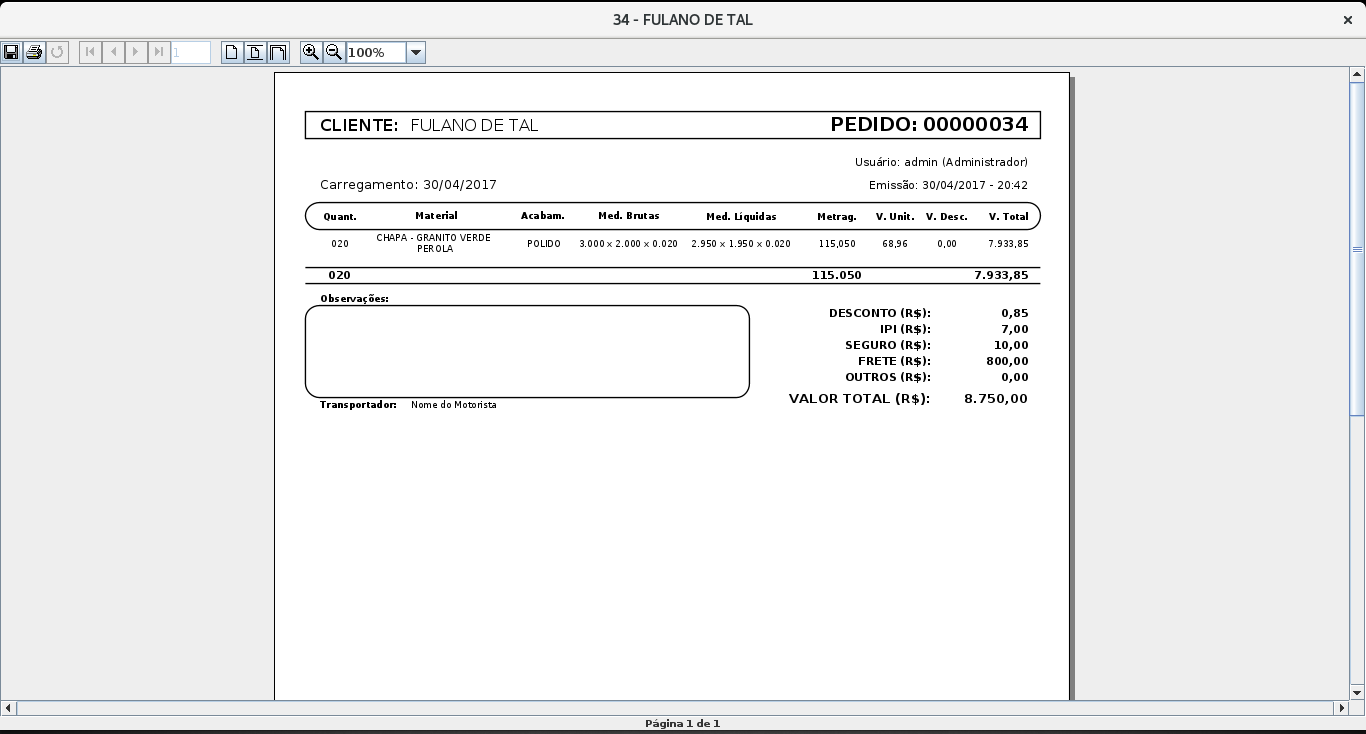
Task: Click the 'Quant.' column header
Action: [x=339, y=216]
